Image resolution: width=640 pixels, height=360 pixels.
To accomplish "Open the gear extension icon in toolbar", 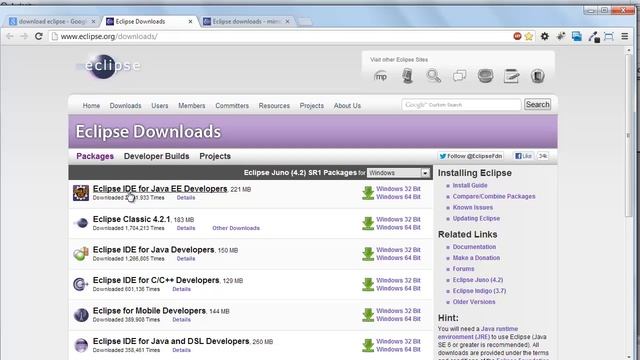I will [544, 36].
